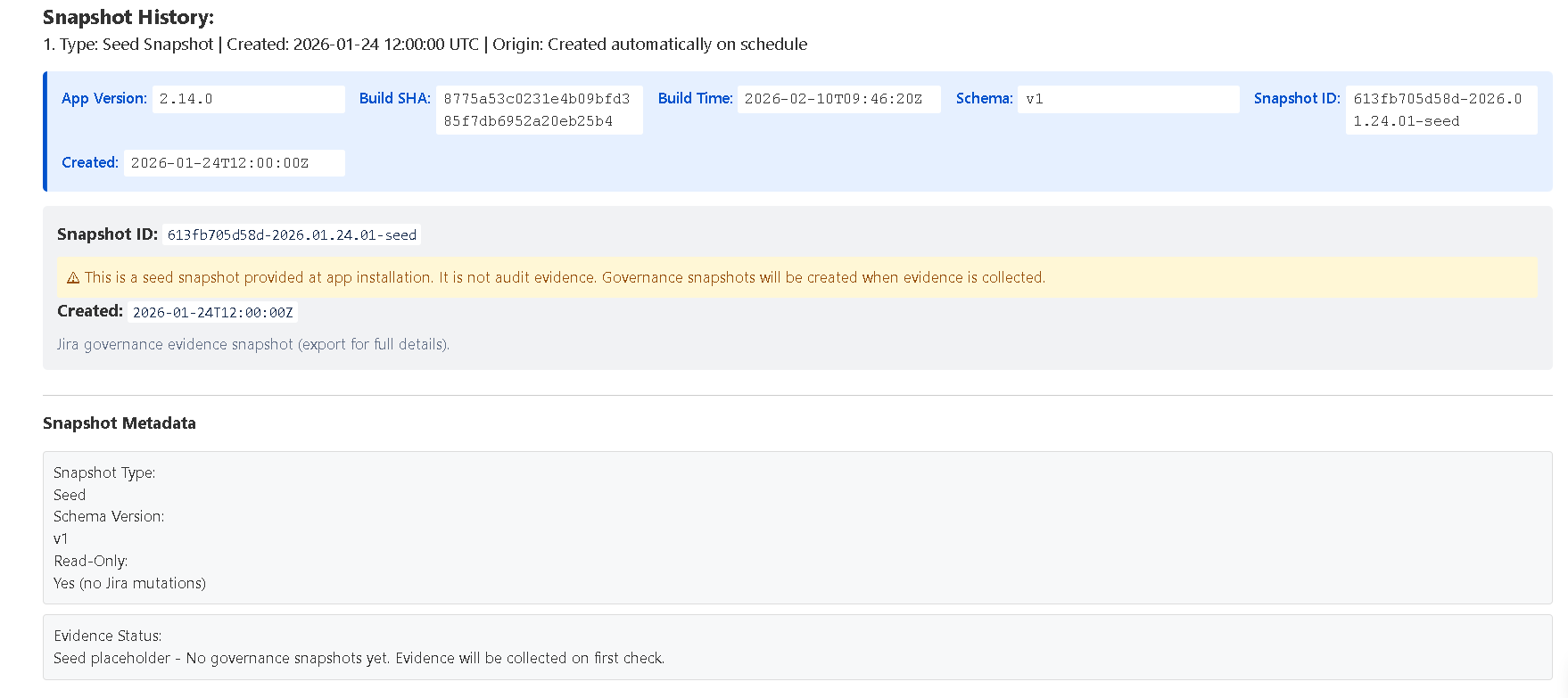Click the Schema field containing v1
Image resolution: width=1568 pixels, height=698 pixels.
[x=1127, y=99]
